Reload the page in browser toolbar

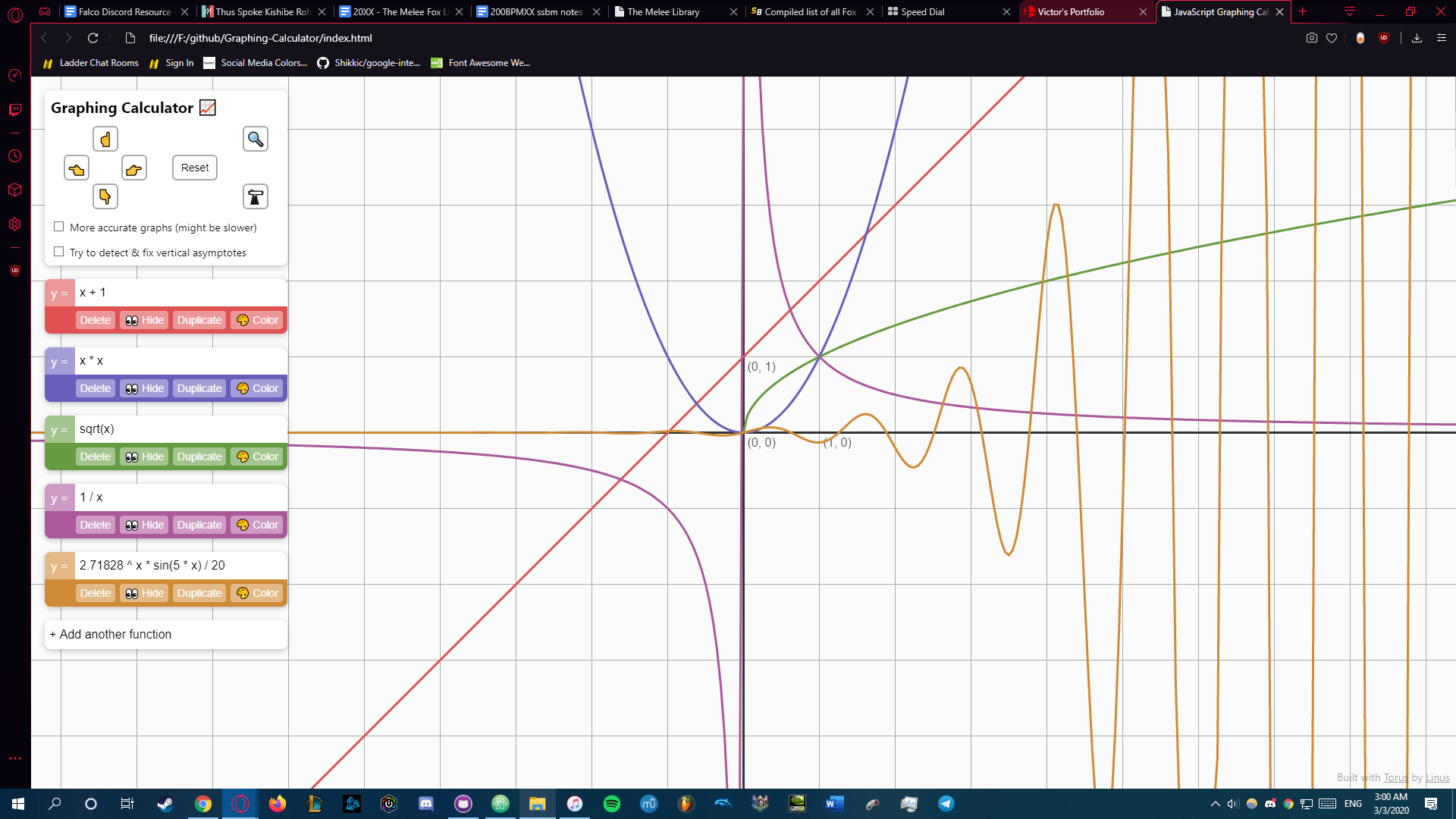pos(93,38)
